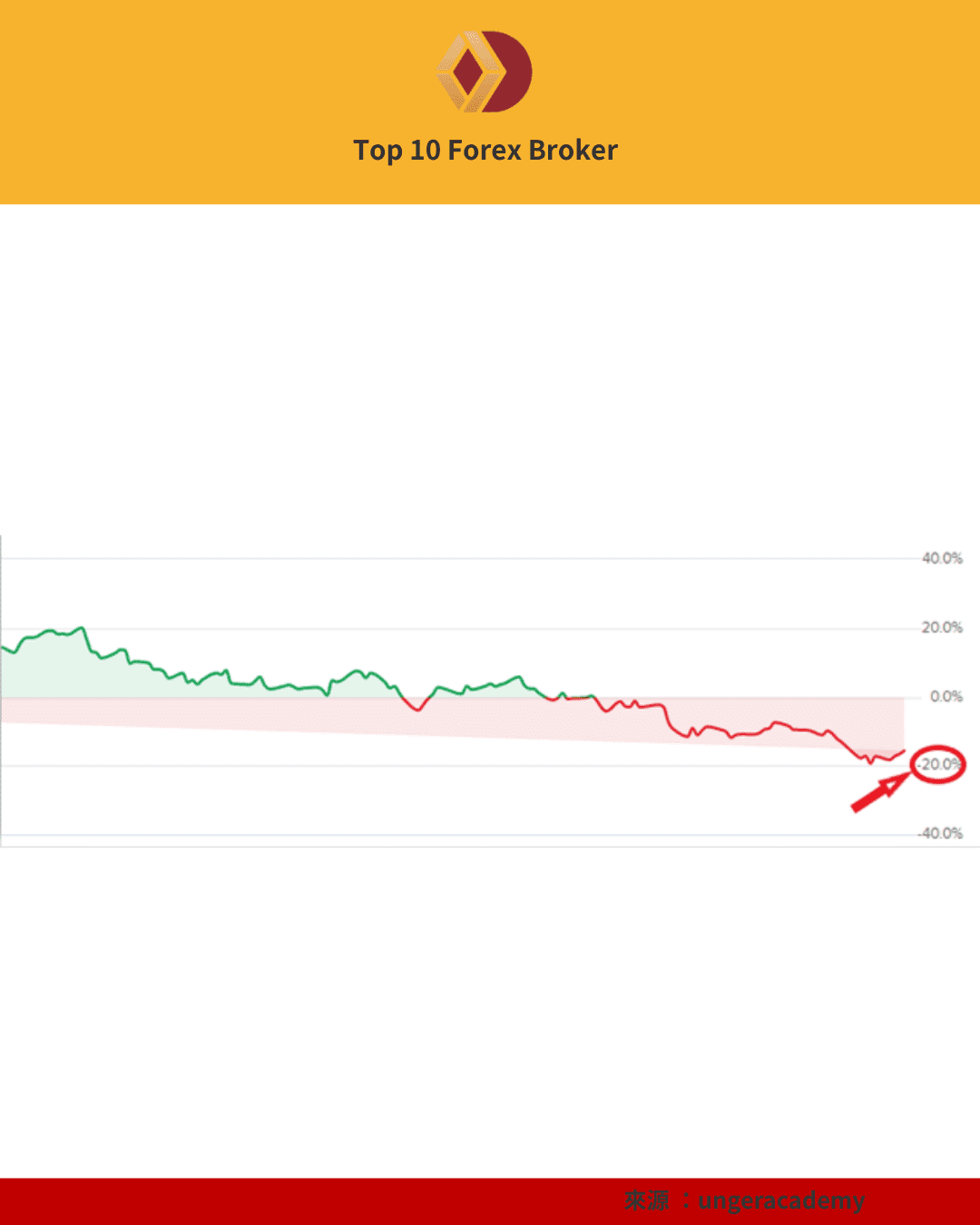Viewport: 980px width, 1225px height.
Task: Select the -40.0% axis label
Action: click(940, 834)
